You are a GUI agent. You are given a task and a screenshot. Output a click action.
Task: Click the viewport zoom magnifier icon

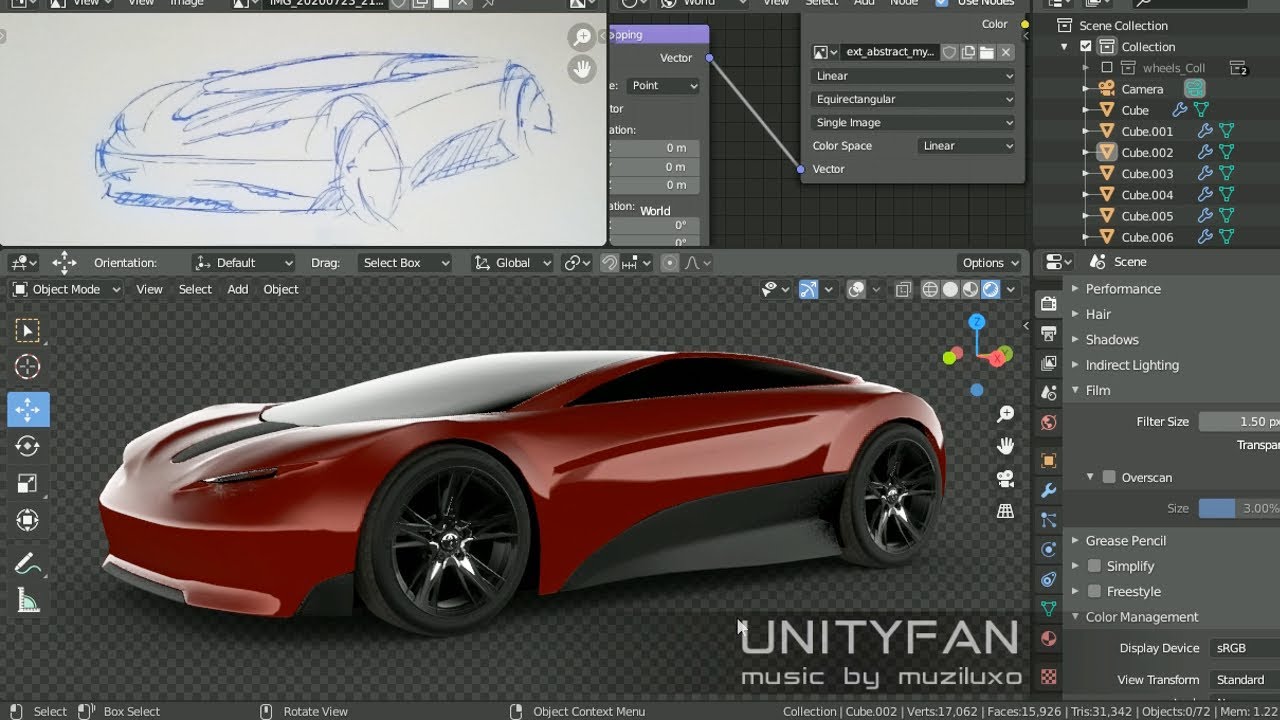[x=1006, y=414]
